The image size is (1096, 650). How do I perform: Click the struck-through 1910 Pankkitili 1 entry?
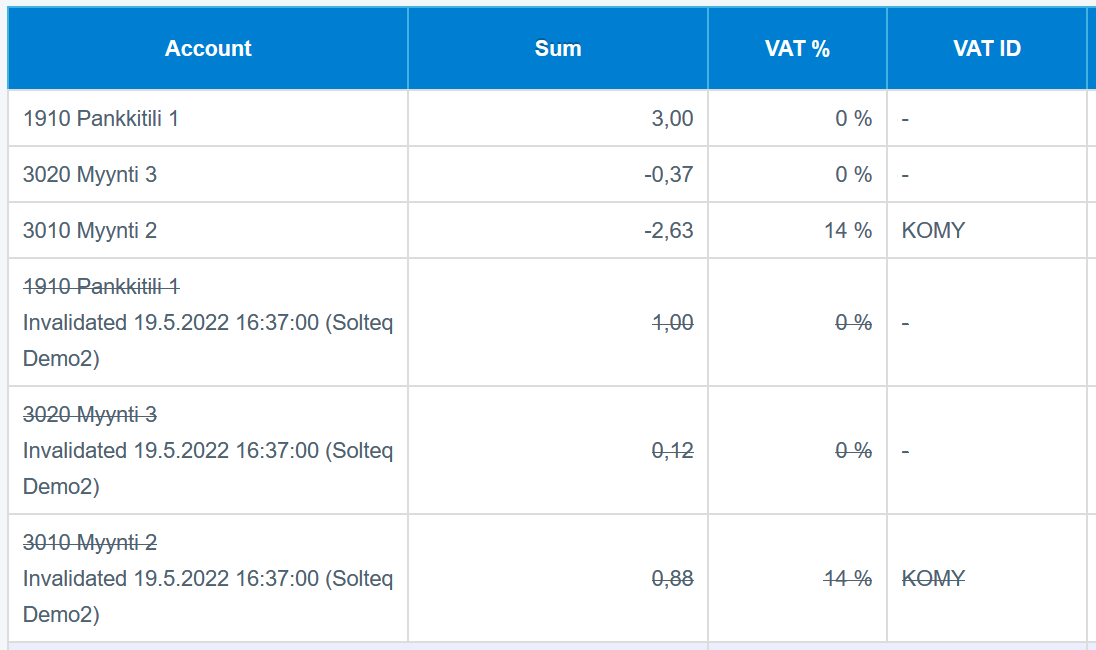101,287
